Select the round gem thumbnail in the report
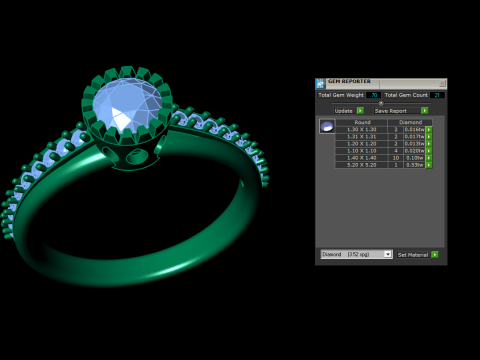 click(x=327, y=126)
